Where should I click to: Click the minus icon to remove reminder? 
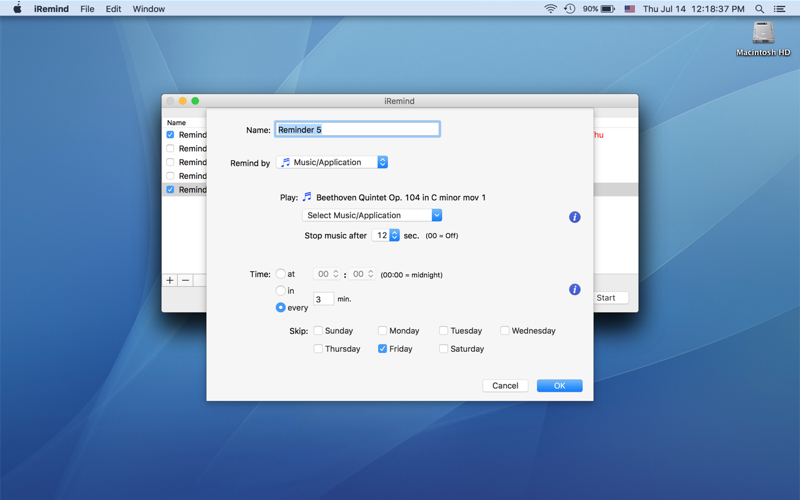[186, 280]
